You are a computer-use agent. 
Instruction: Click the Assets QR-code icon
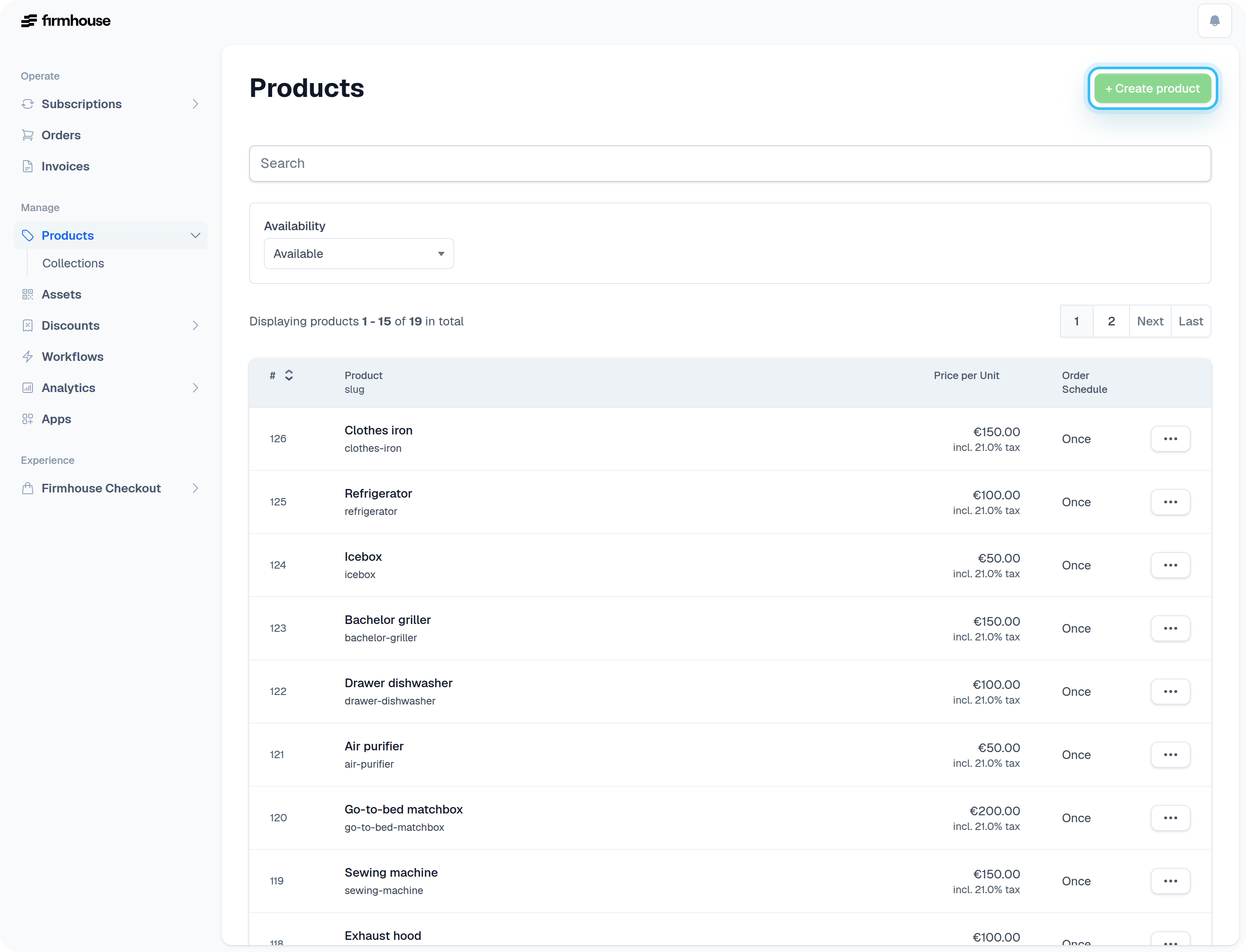click(27, 294)
